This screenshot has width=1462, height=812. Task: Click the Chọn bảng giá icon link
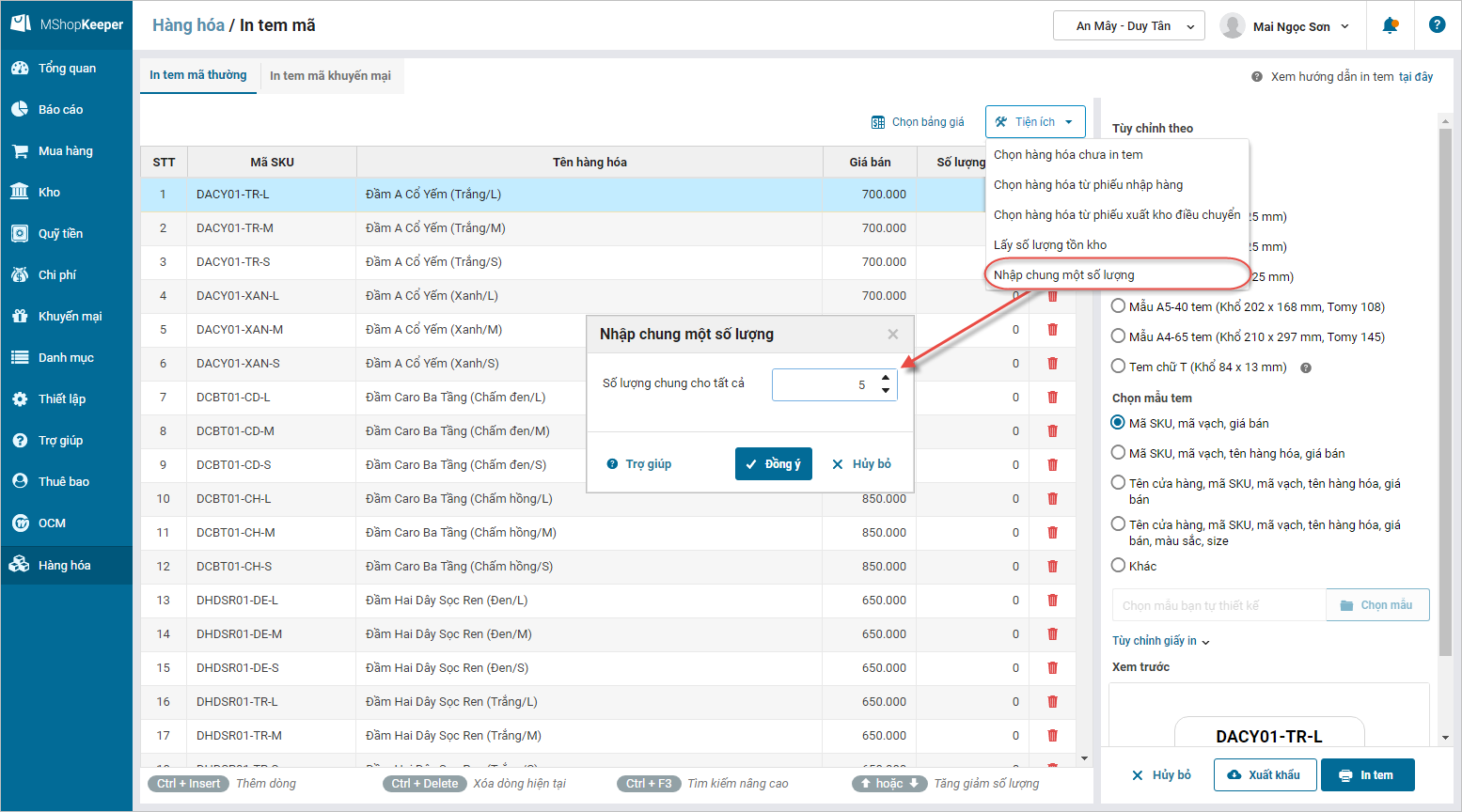coord(918,122)
